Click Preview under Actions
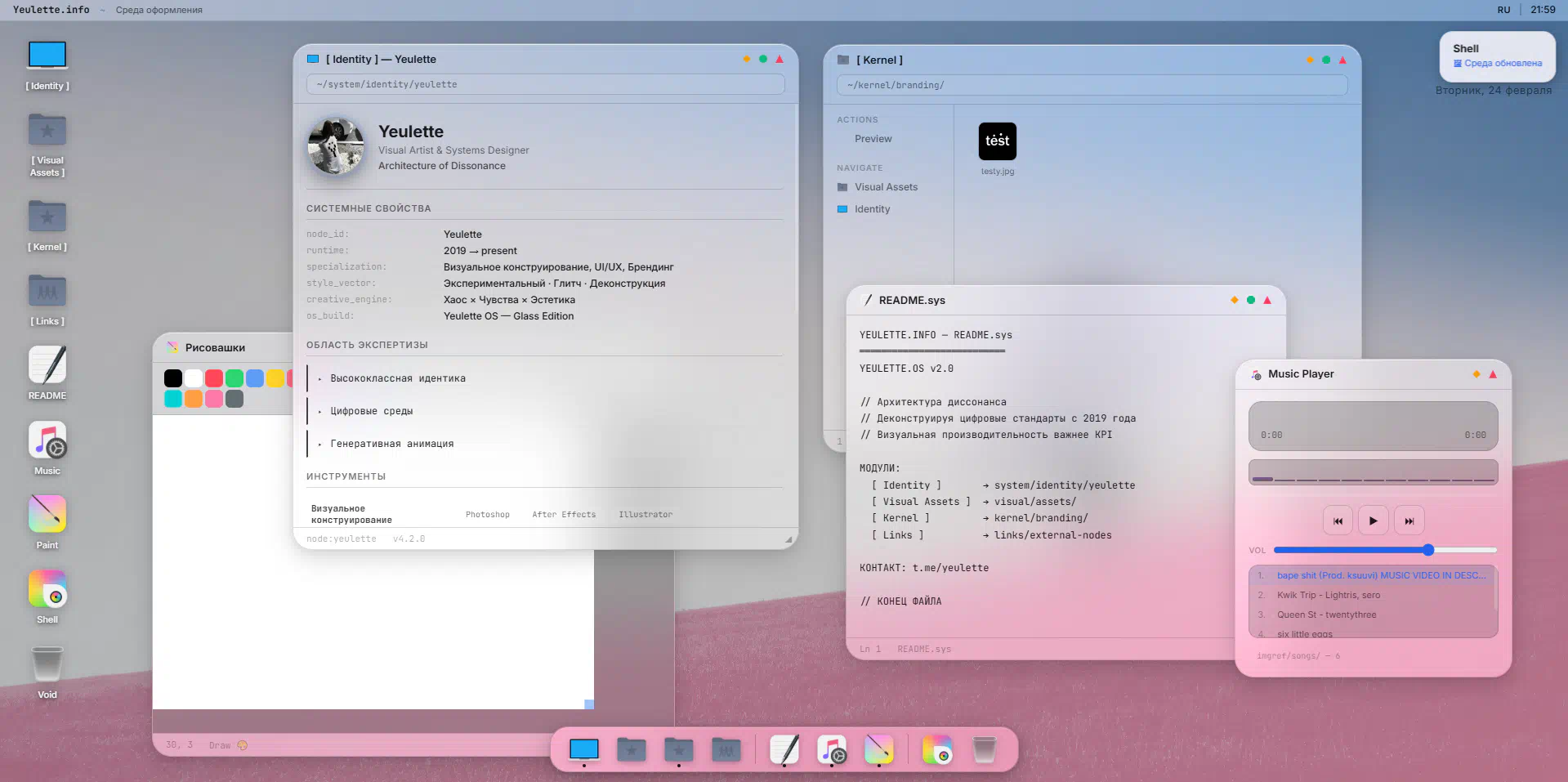This screenshot has width=1568, height=782. click(873, 139)
